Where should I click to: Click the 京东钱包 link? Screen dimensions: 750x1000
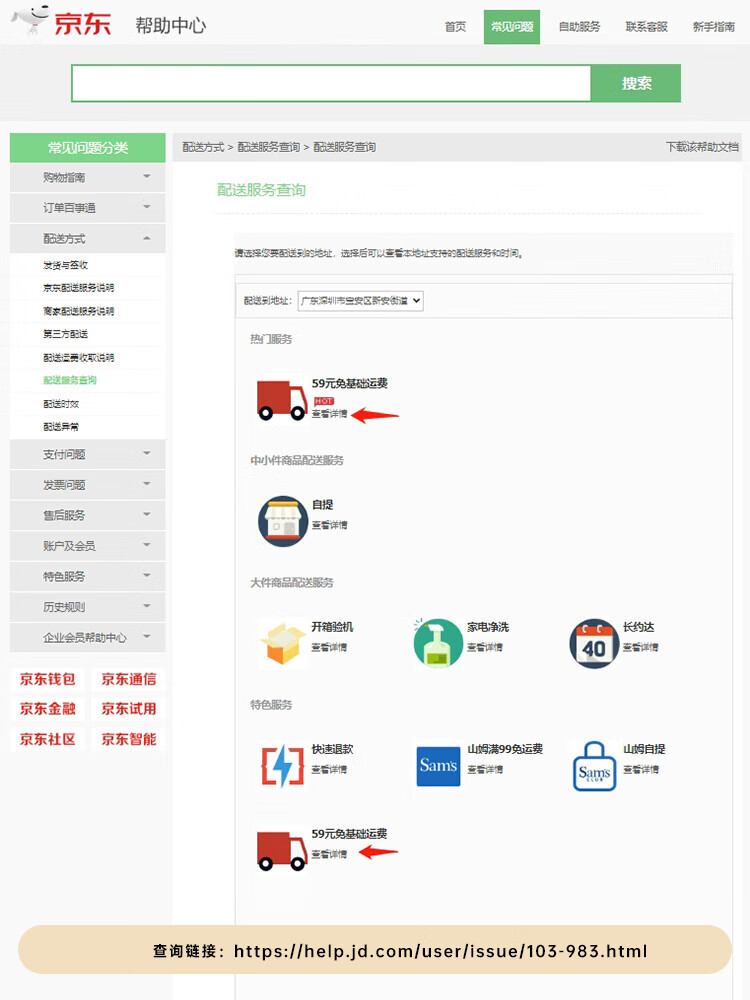pos(48,679)
